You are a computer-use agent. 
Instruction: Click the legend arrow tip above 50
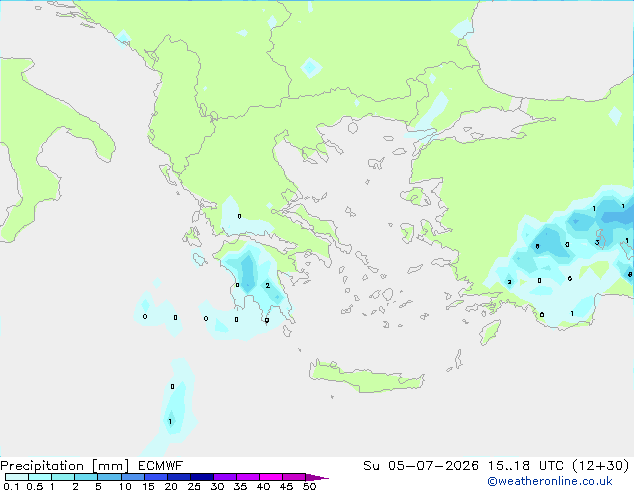point(317,477)
